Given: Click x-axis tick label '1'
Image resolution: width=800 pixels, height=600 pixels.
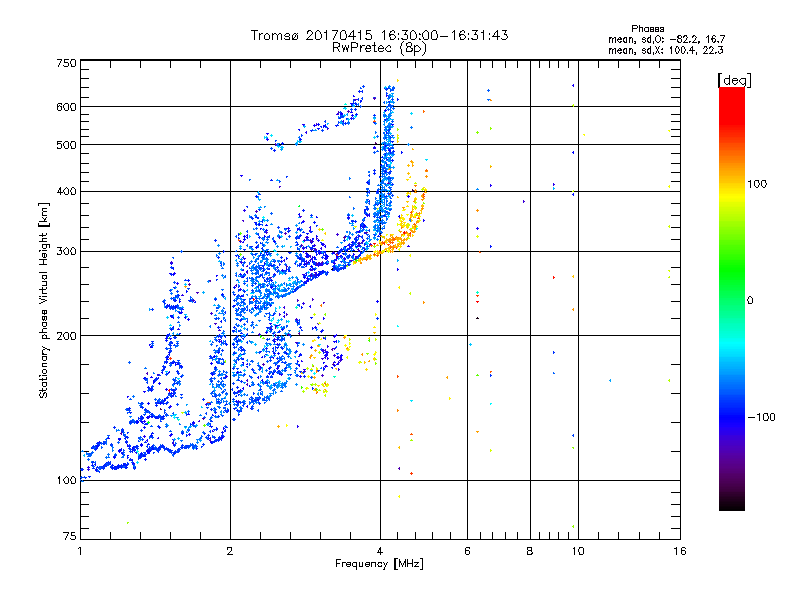Looking at the screenshot, I should [80, 551].
